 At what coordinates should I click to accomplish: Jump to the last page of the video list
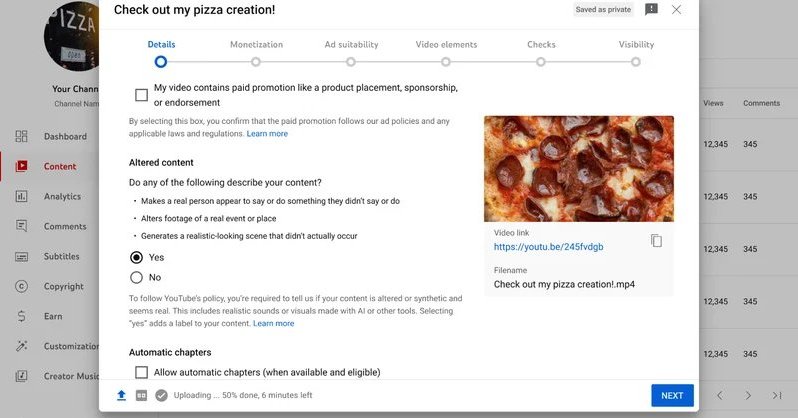pyautogui.click(x=777, y=395)
